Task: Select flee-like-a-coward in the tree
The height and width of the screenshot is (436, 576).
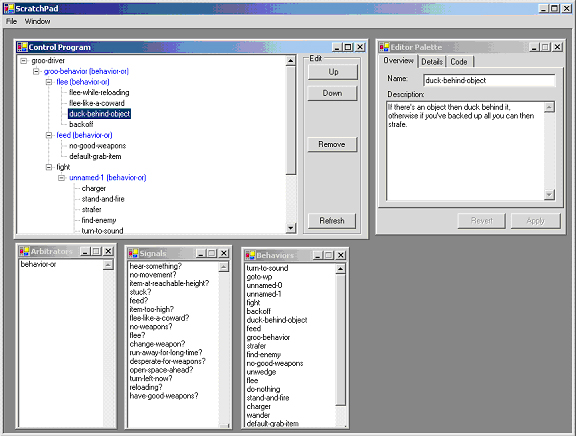Action: [97, 103]
